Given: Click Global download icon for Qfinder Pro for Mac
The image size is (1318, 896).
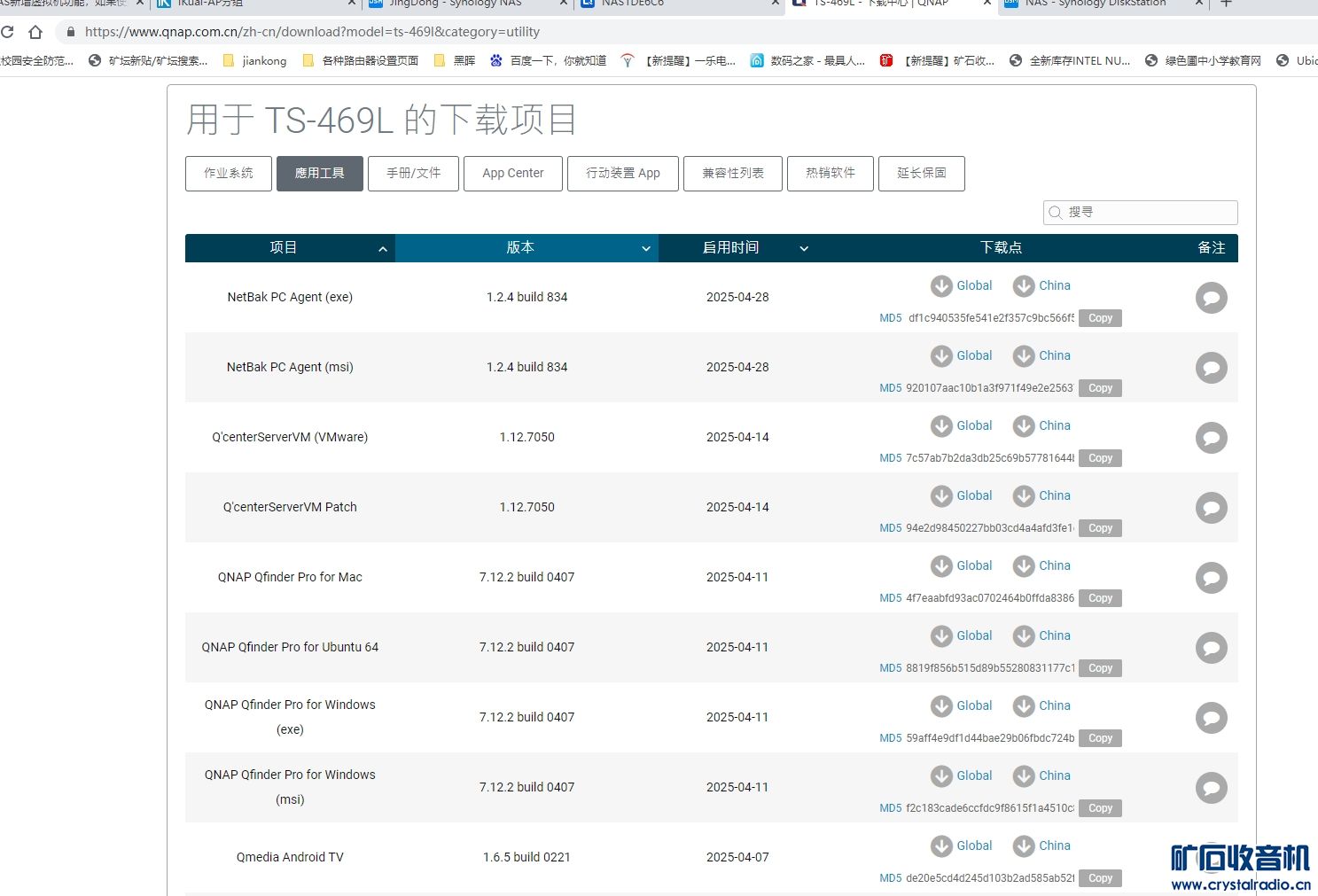Looking at the screenshot, I should click(941, 565).
